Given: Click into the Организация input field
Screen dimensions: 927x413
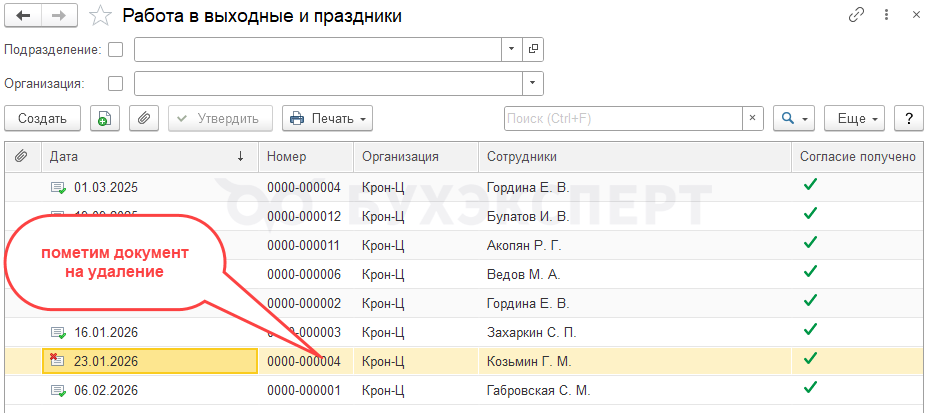Looking at the screenshot, I should click(x=329, y=83).
